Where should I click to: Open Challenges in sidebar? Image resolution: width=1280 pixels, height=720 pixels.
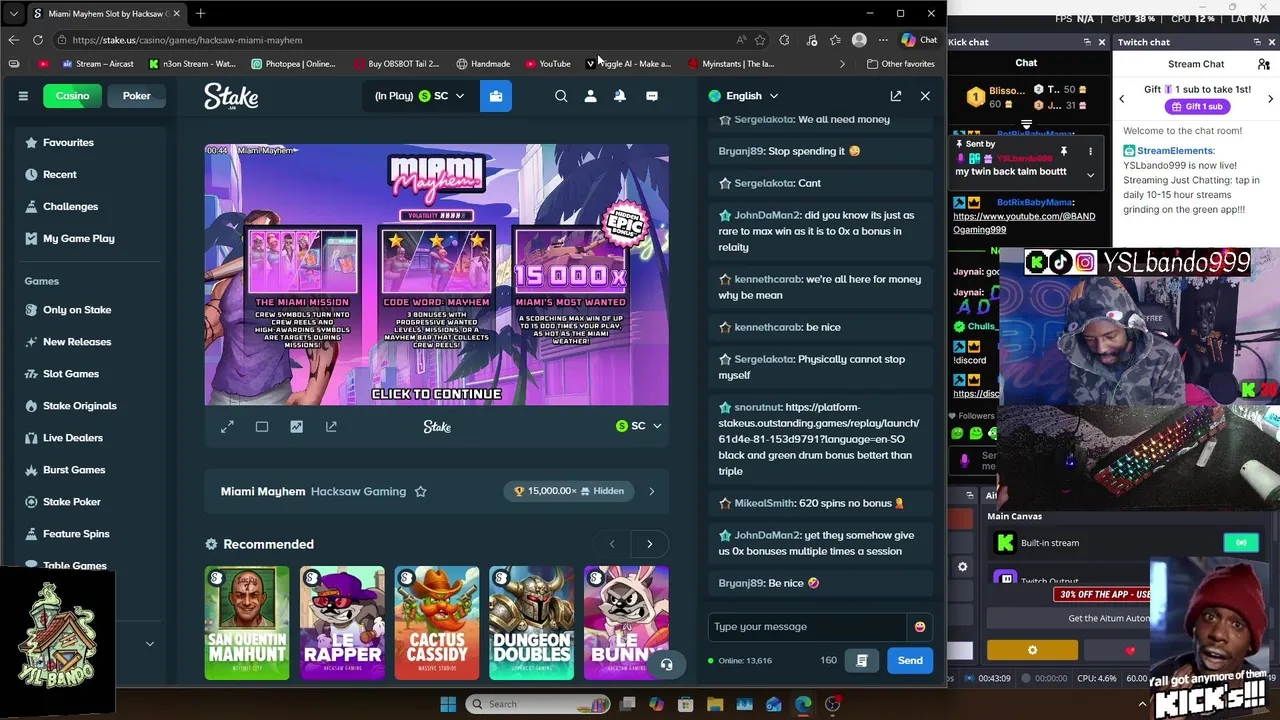click(70, 207)
